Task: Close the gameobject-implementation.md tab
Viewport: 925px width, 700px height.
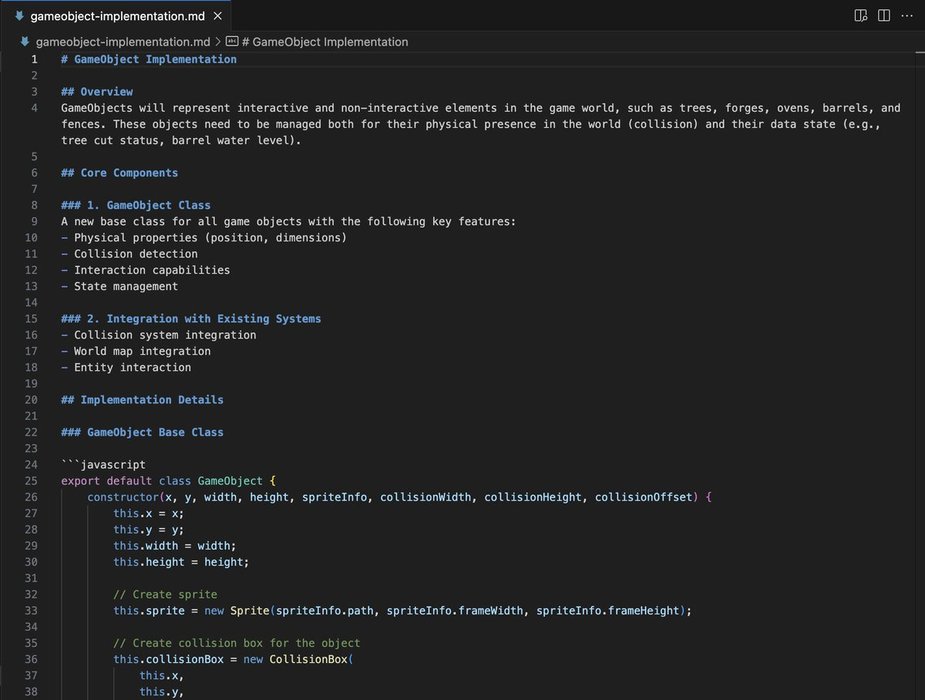Action: [x=218, y=16]
